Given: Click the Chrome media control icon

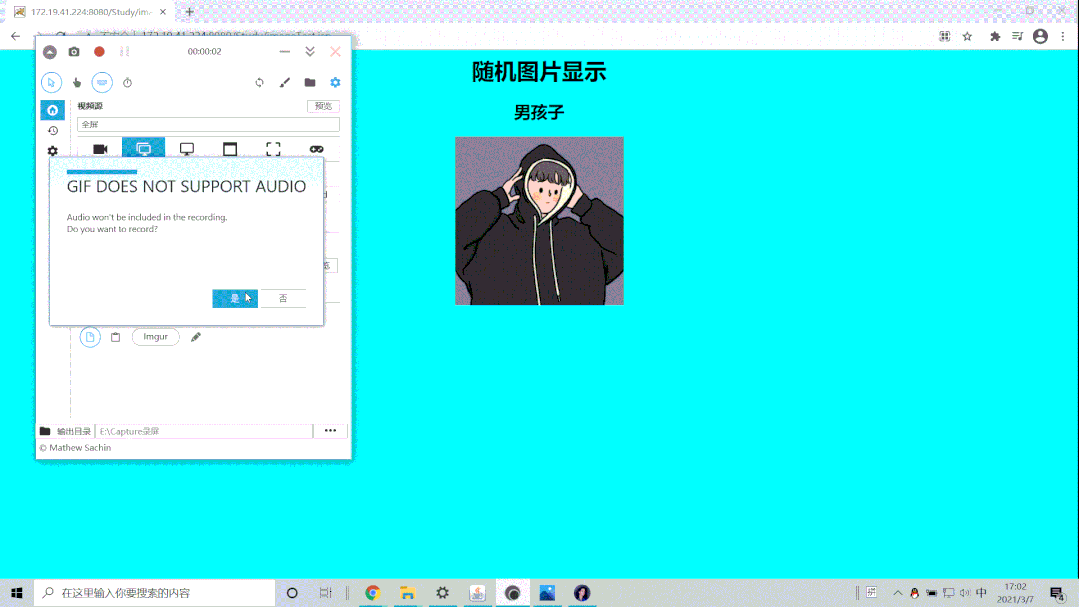Looking at the screenshot, I should [1018, 36].
